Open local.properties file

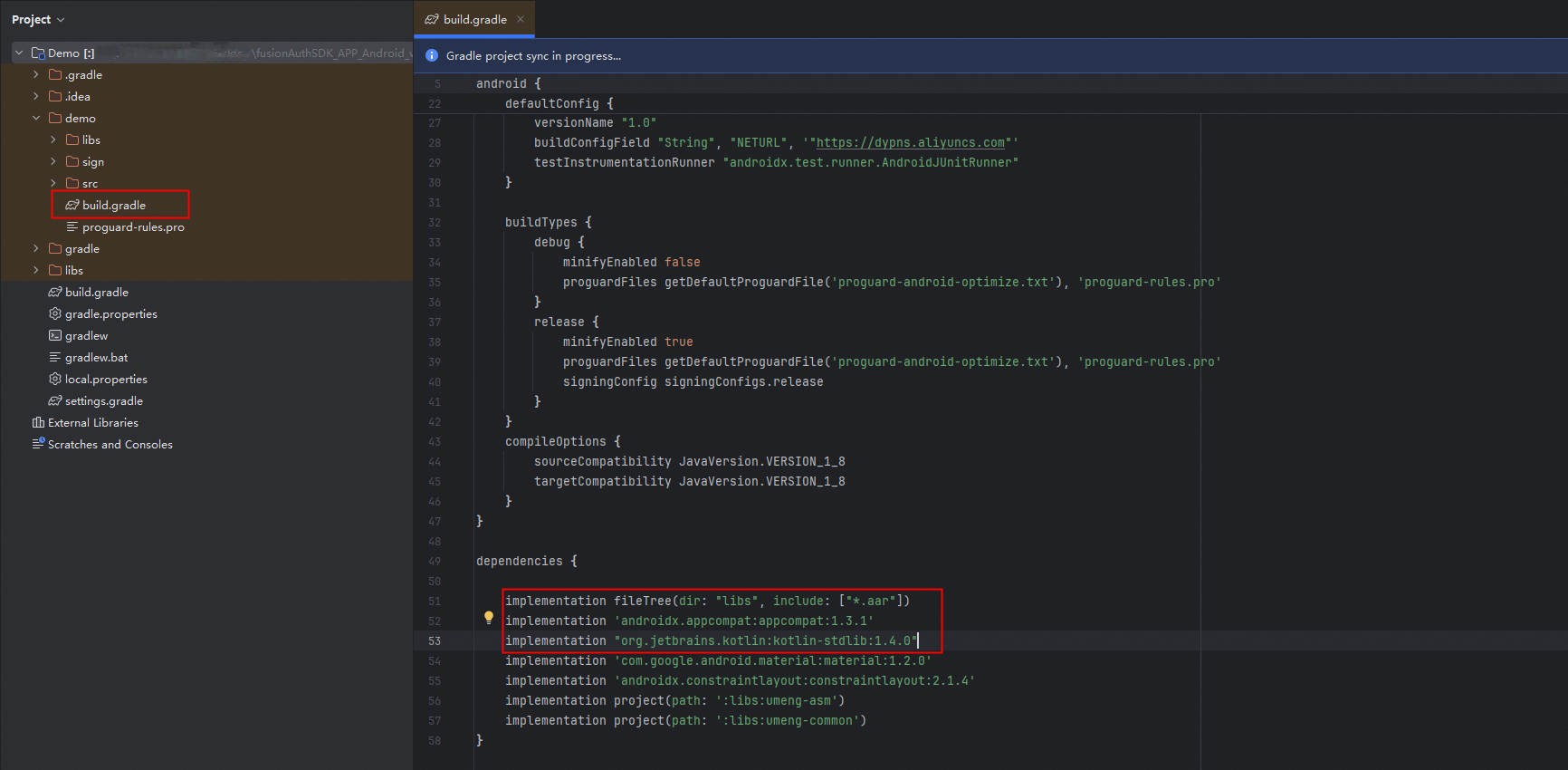[106, 379]
